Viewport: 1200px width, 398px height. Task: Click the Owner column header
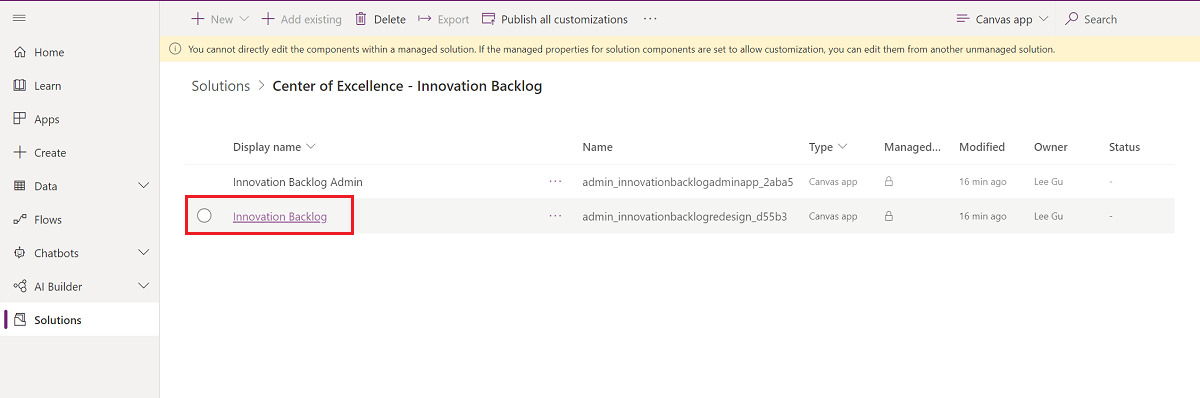point(1051,147)
